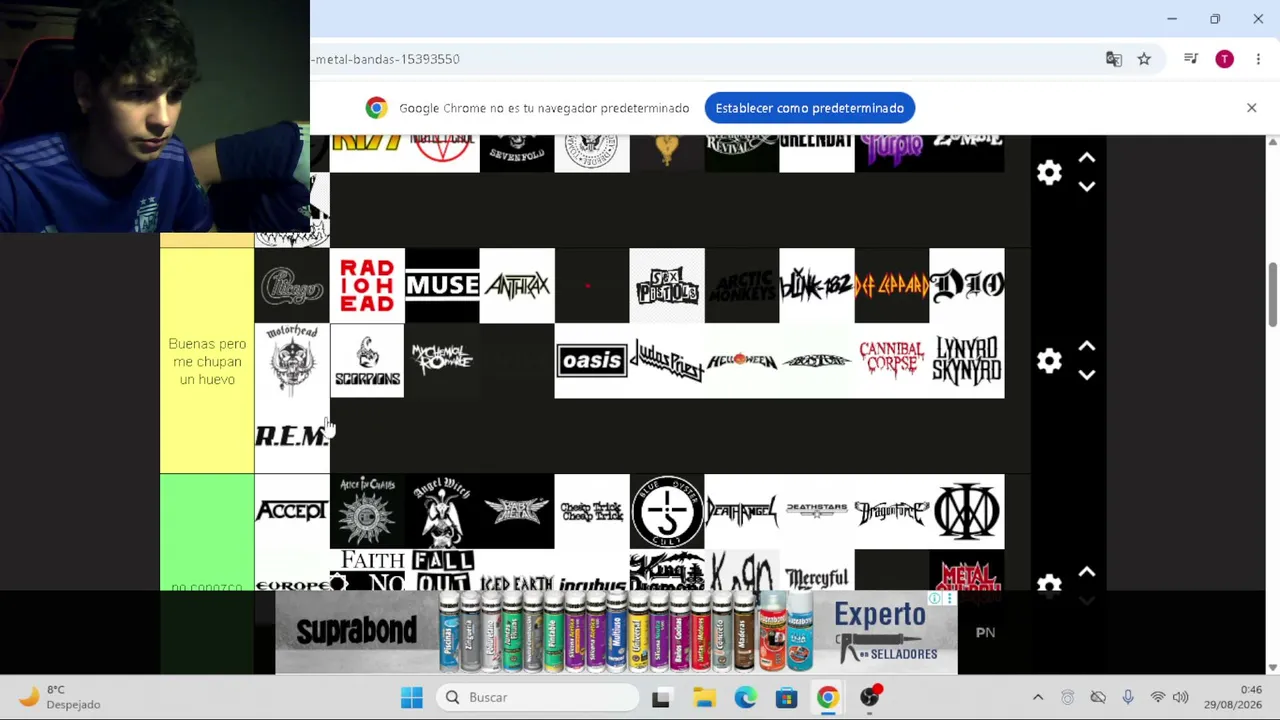Click the microphone icon in system tray
This screenshot has height=720, width=1280.
tap(1127, 697)
